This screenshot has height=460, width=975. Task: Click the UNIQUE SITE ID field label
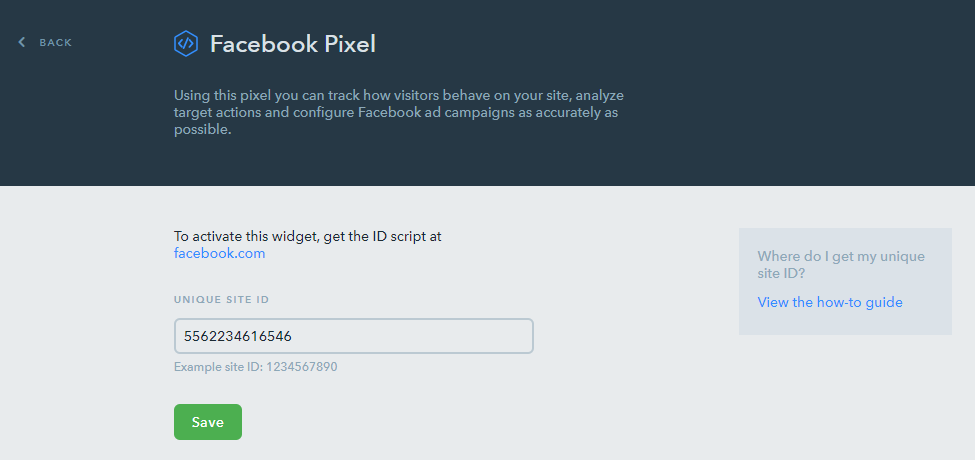221,300
